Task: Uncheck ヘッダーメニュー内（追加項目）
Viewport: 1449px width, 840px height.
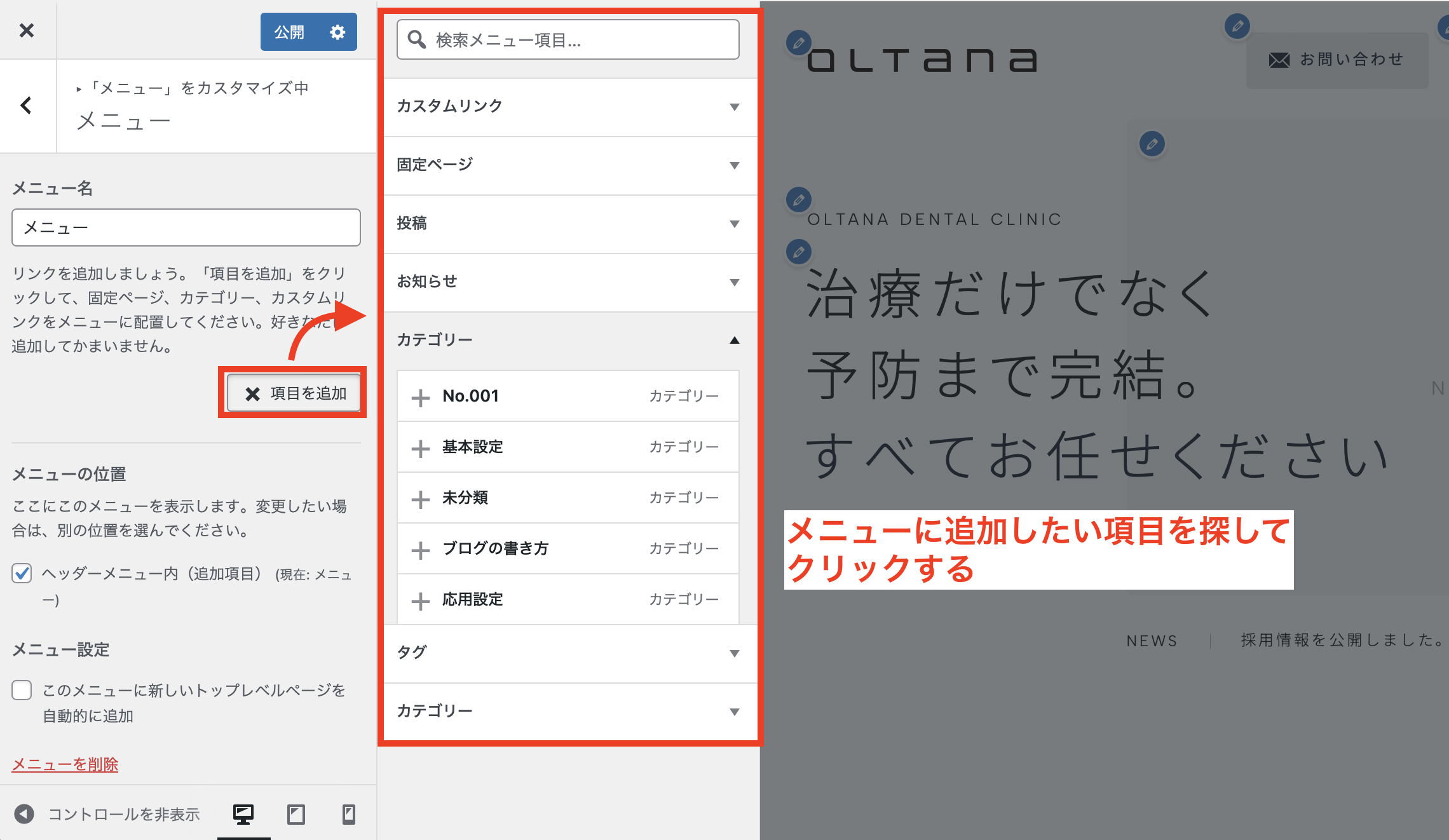Action: [x=22, y=574]
